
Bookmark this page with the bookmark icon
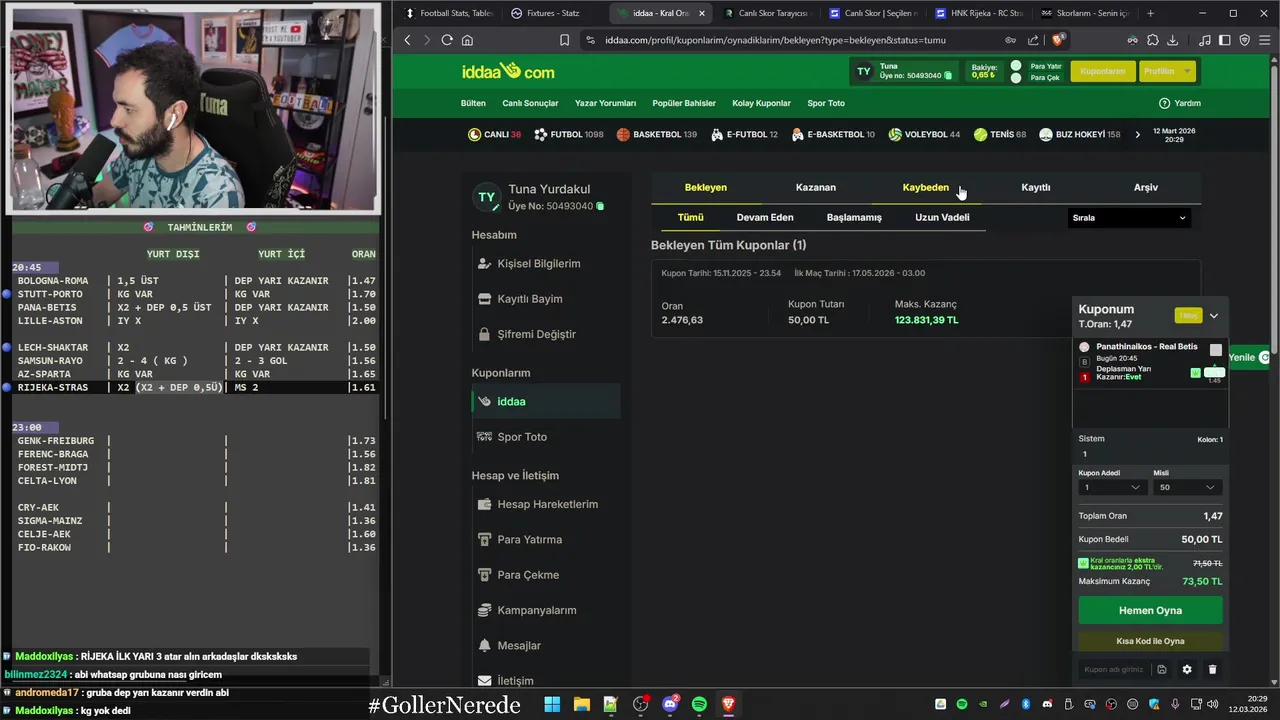564,40
